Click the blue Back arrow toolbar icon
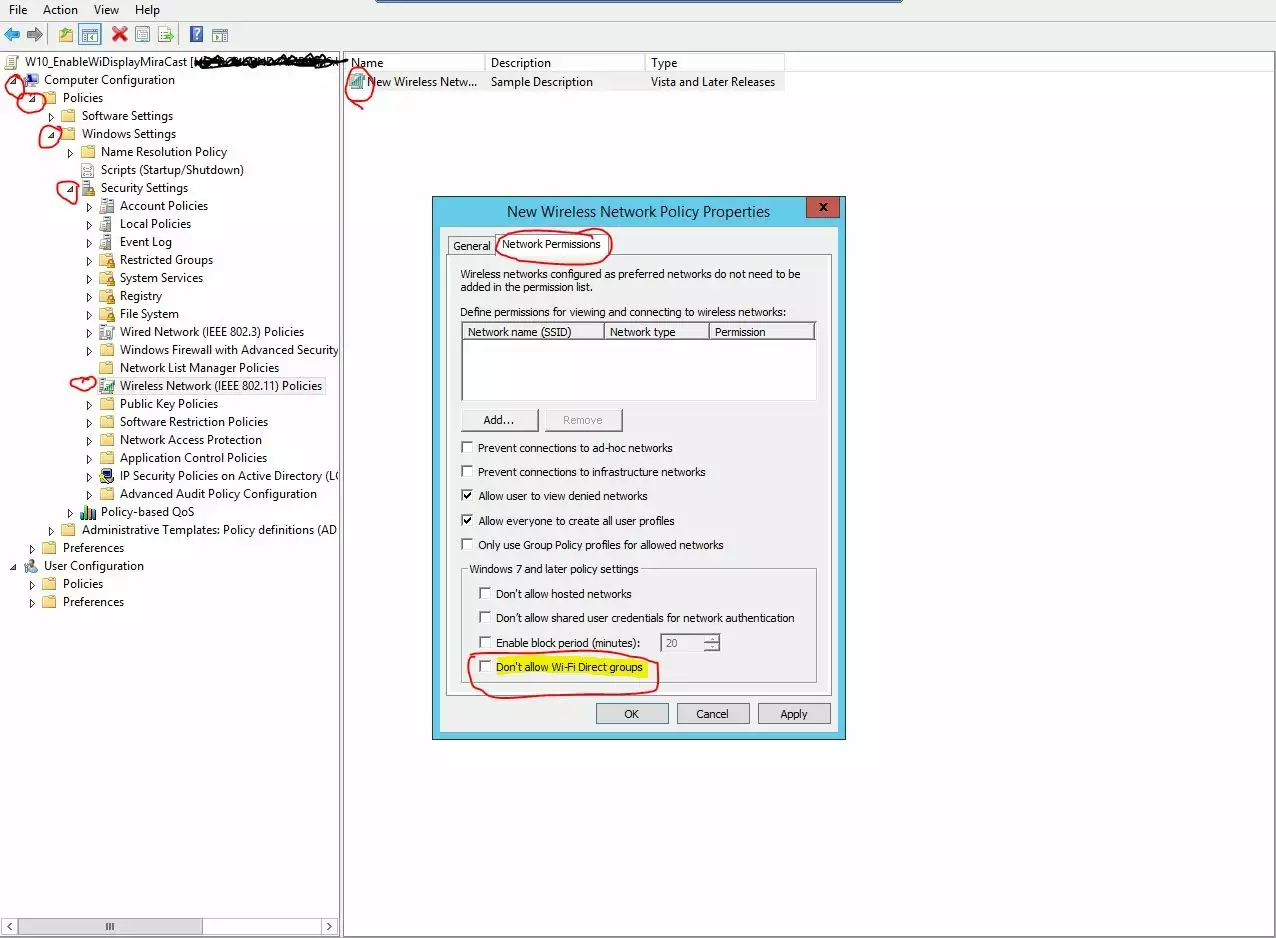 tap(12, 35)
